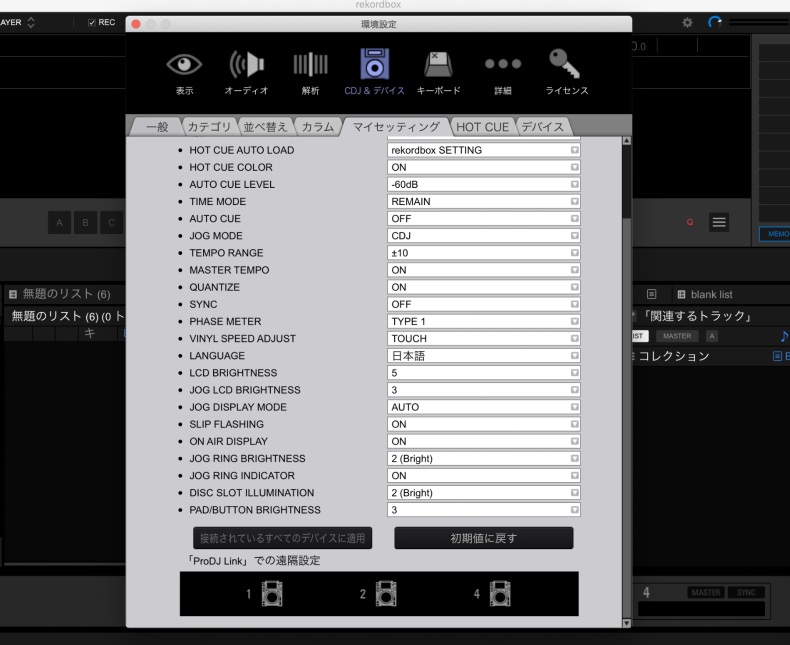Switch to the 一般 tab

tap(157, 127)
